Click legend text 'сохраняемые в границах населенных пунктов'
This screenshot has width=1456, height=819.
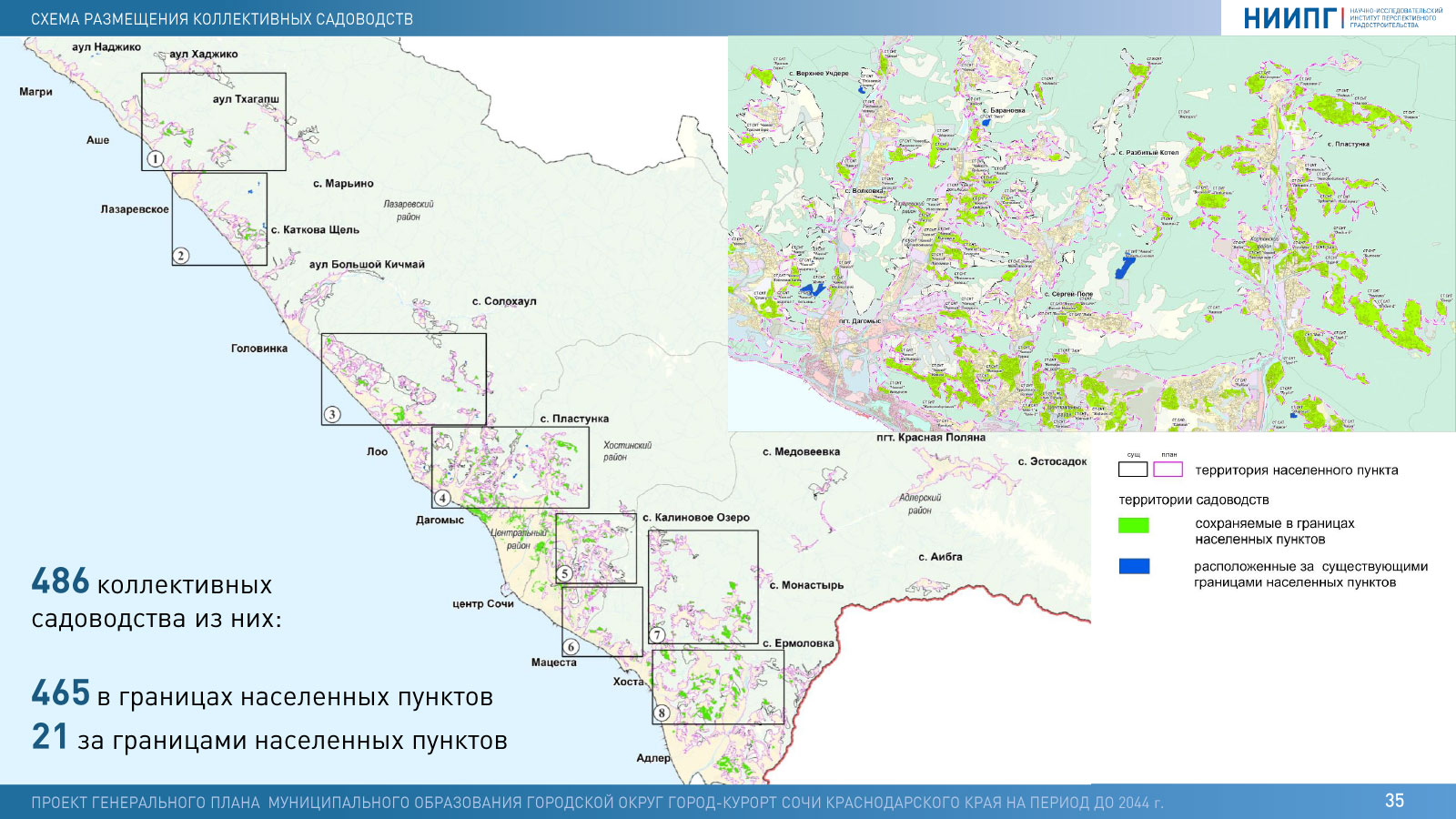click(1275, 531)
